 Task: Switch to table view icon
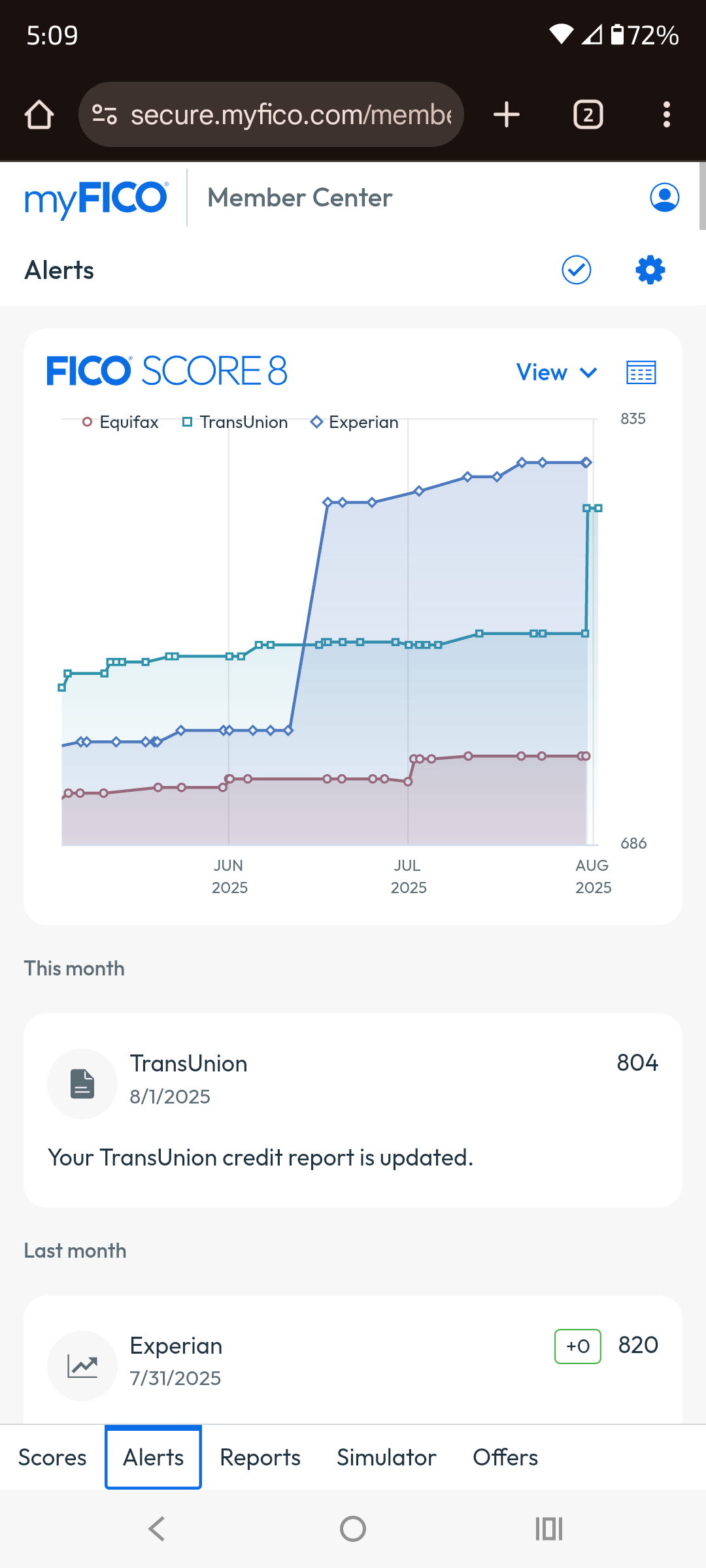641,372
